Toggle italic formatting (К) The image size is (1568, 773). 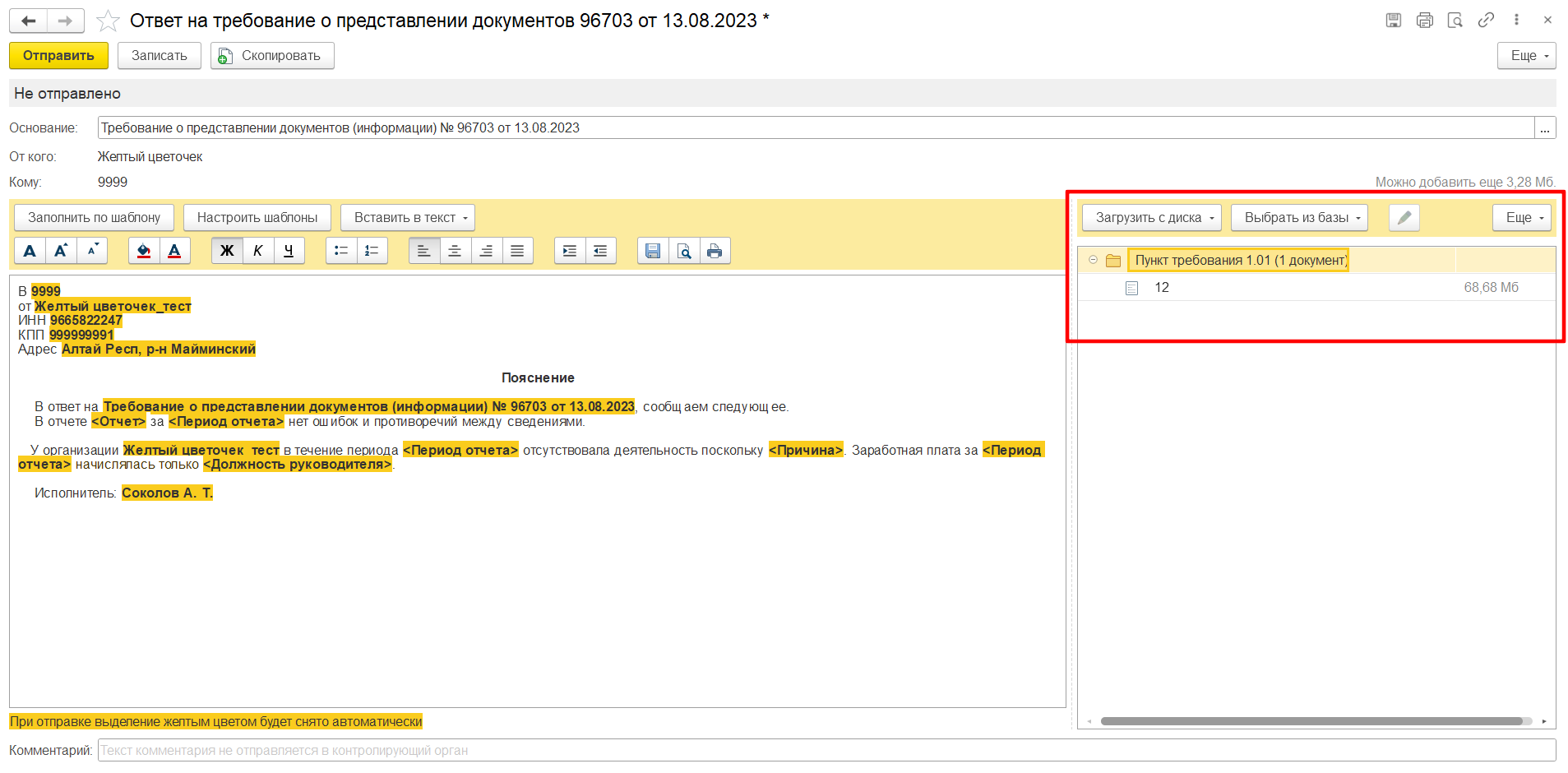[258, 251]
